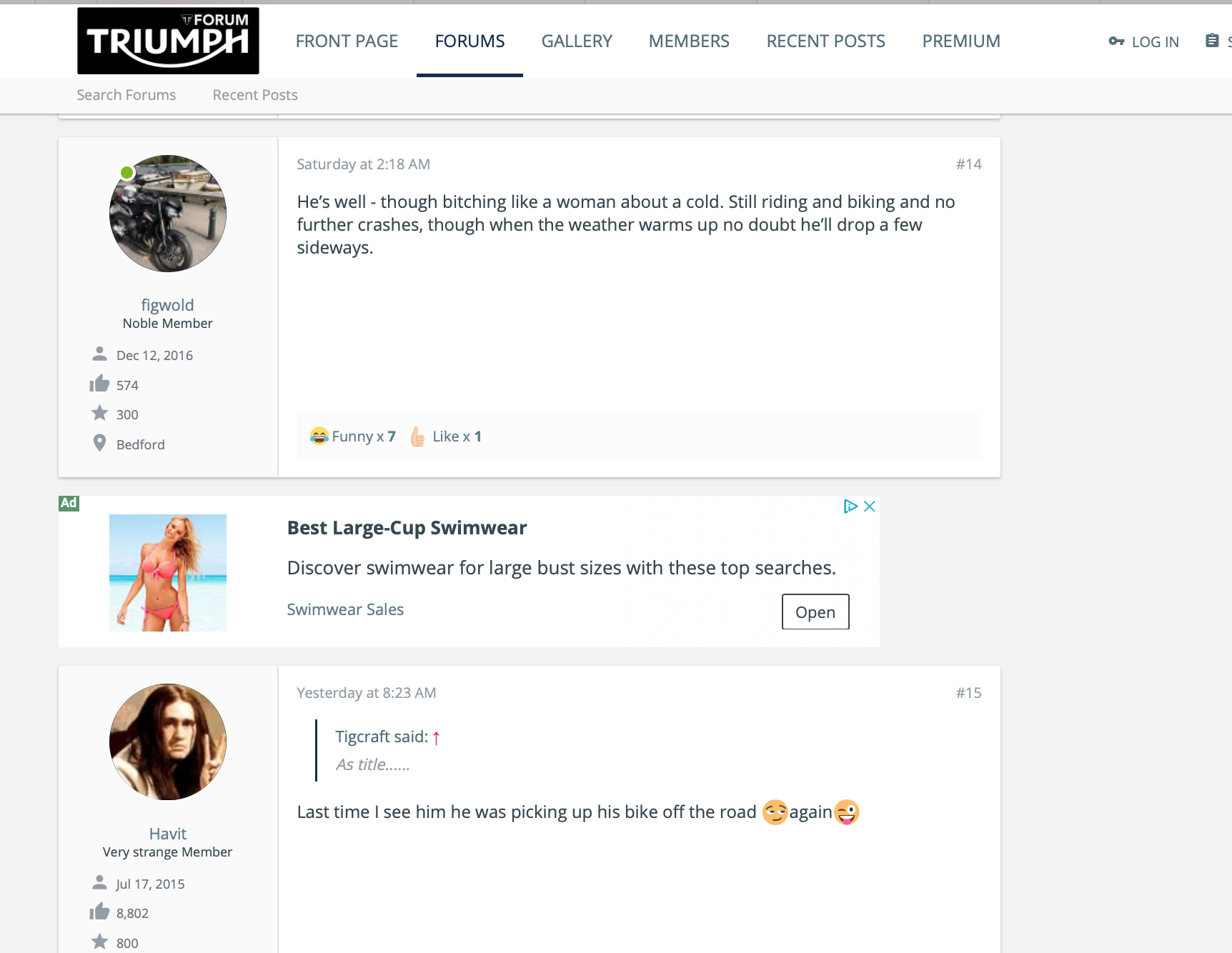Click the Triumph Forum logo

pyautogui.click(x=168, y=41)
